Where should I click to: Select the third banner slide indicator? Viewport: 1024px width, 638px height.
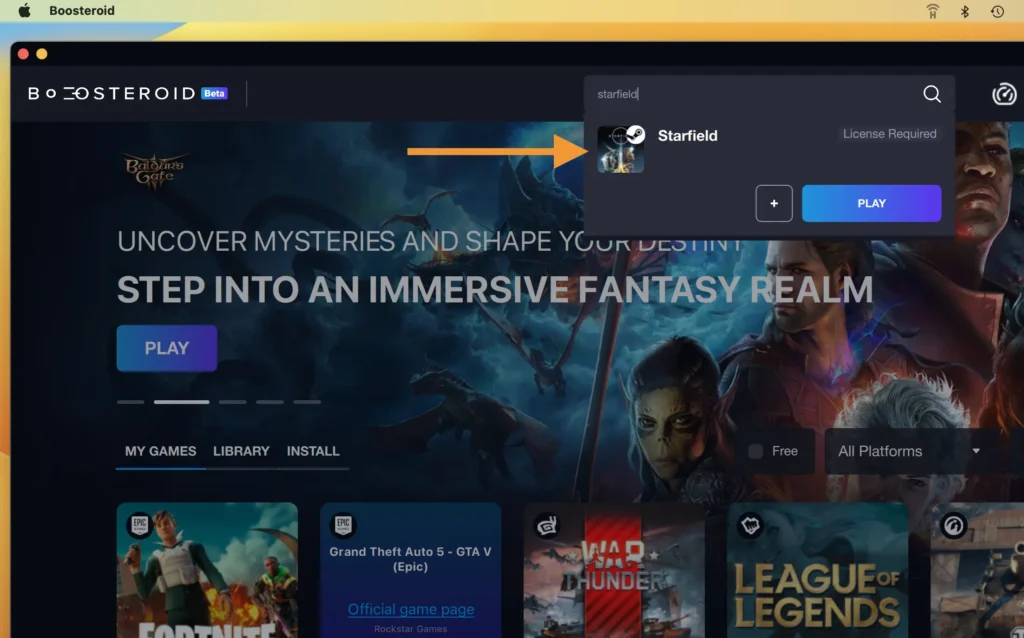point(232,402)
